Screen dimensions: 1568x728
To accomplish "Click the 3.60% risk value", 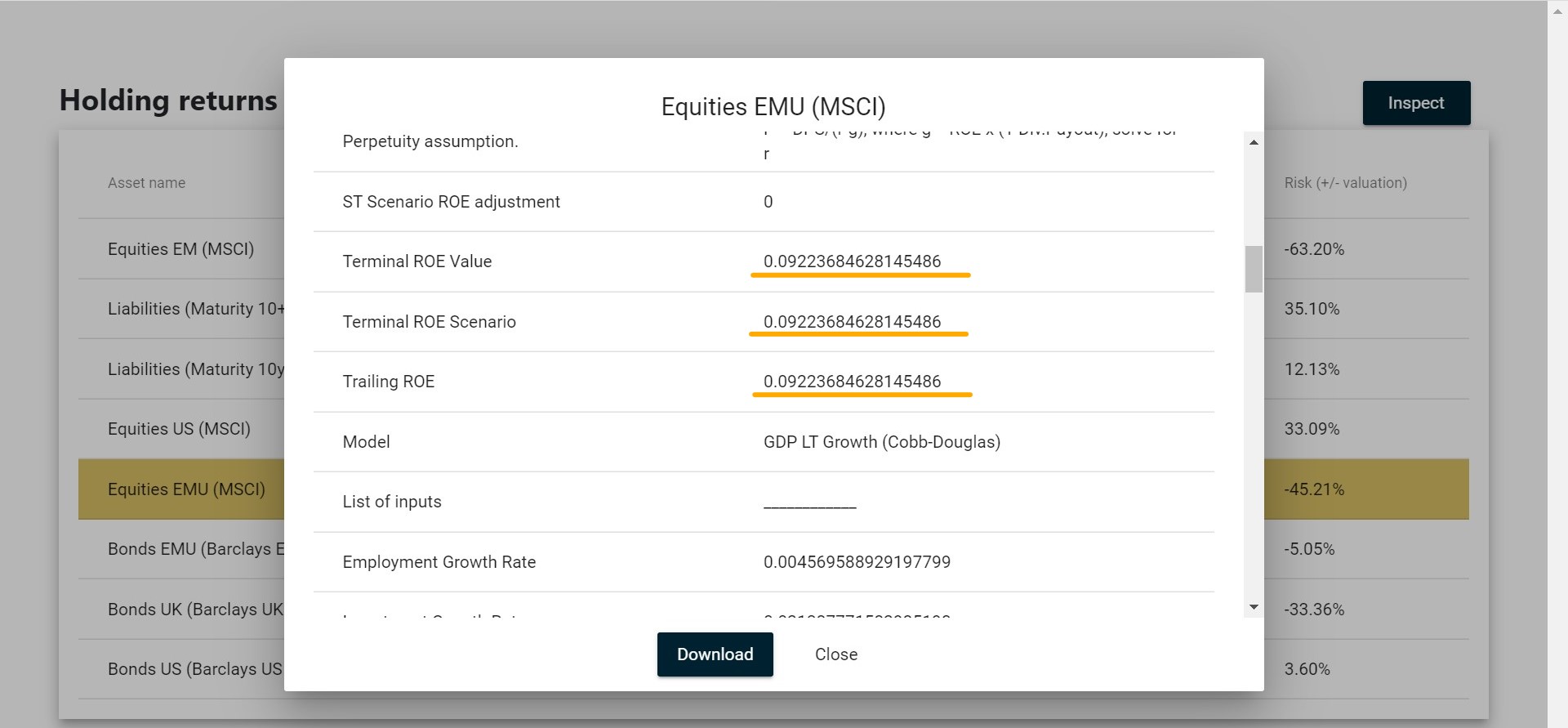I will pyautogui.click(x=1307, y=669).
